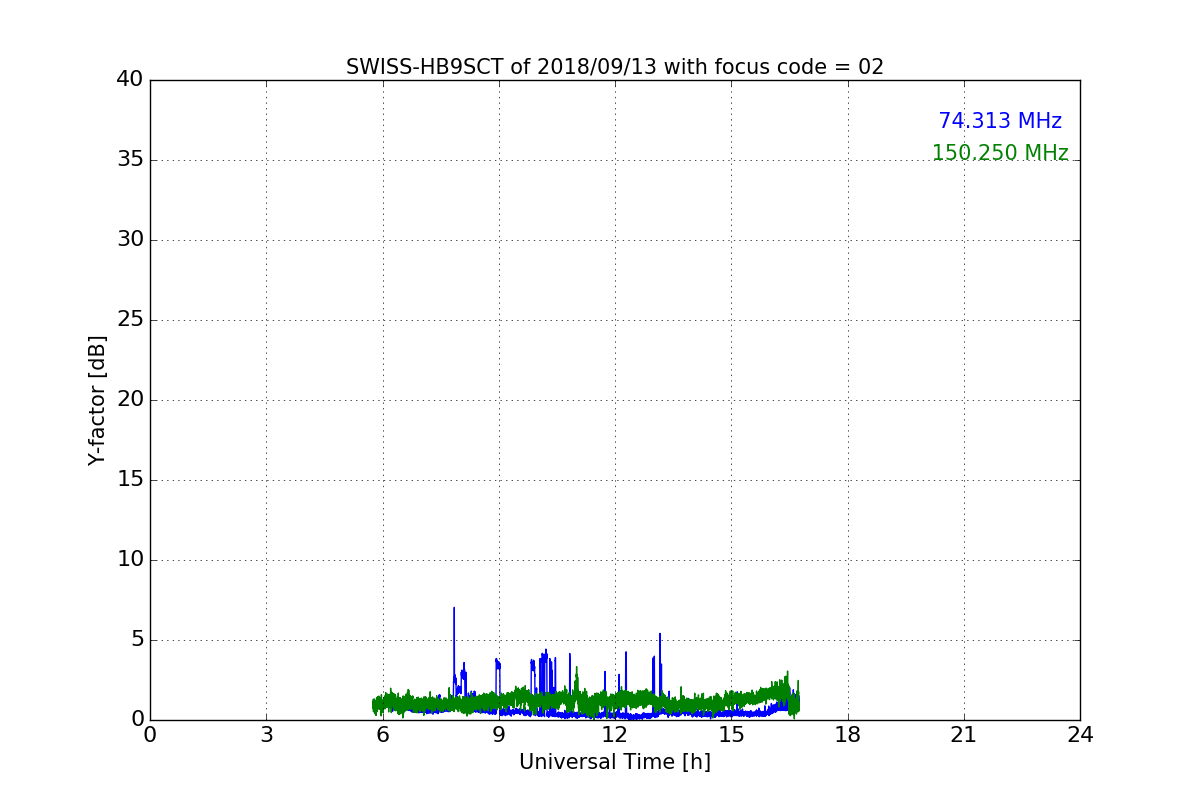1200x800 pixels.
Task: Click x-axis tick label 3
Action: pos(266,735)
